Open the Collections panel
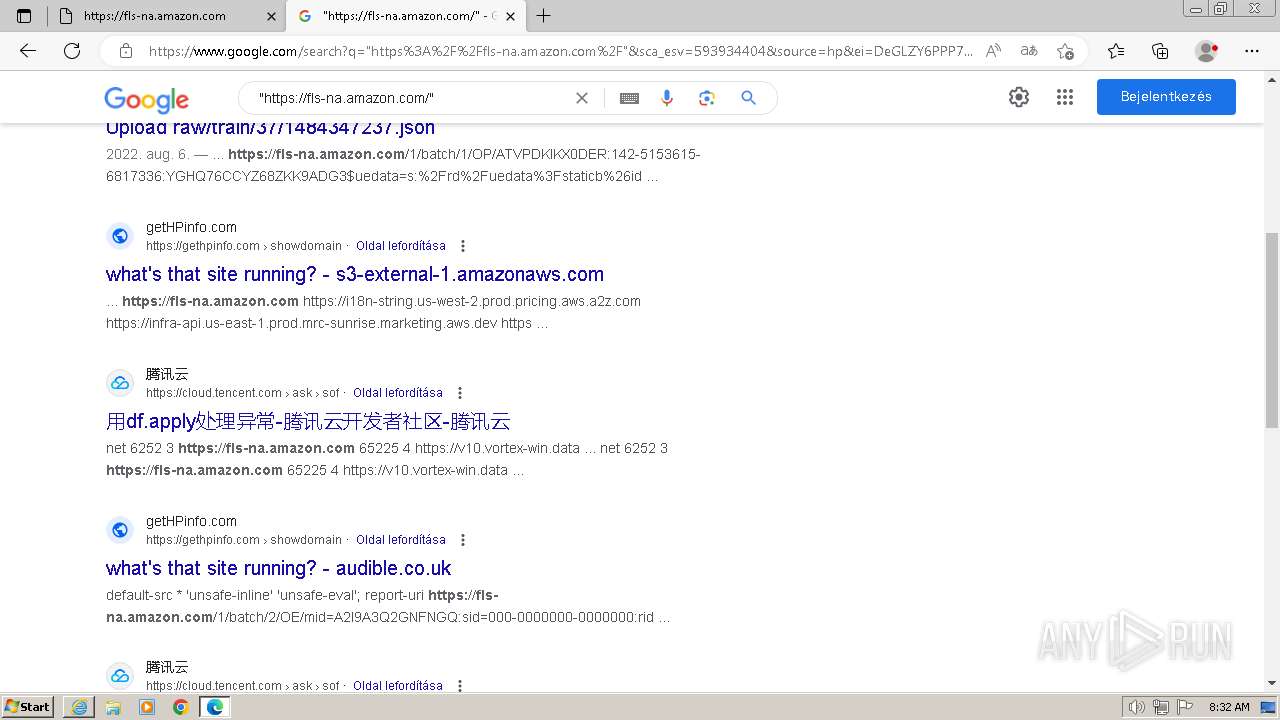1280x720 pixels. click(x=1160, y=51)
